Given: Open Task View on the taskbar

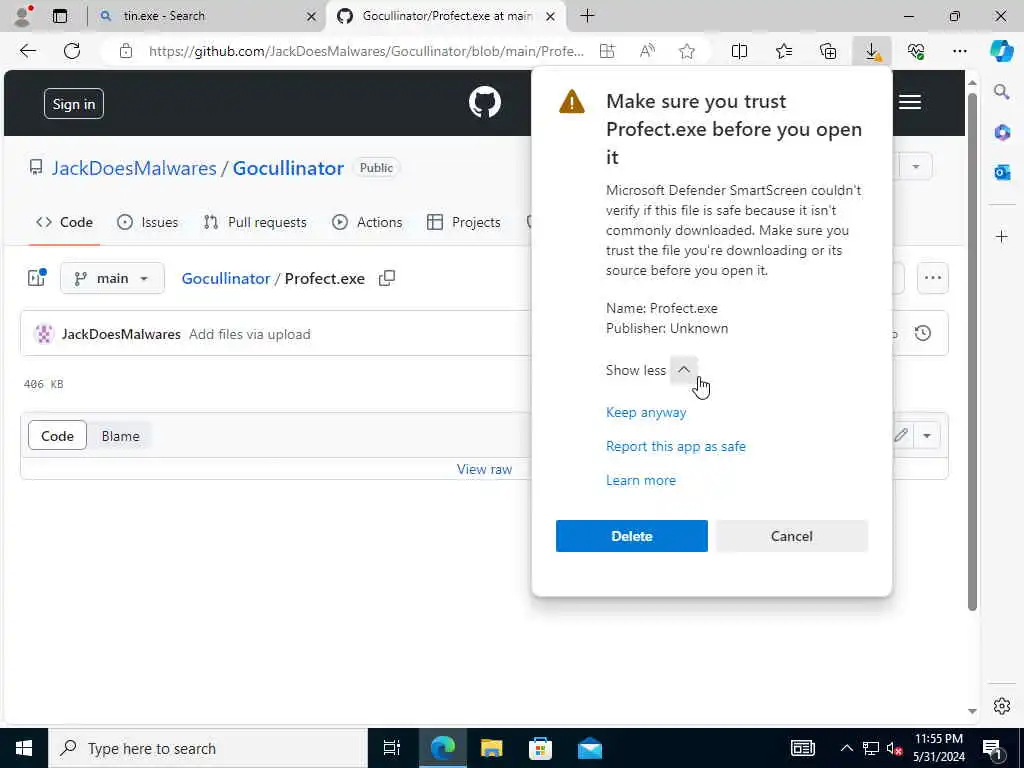Looking at the screenshot, I should [391, 748].
